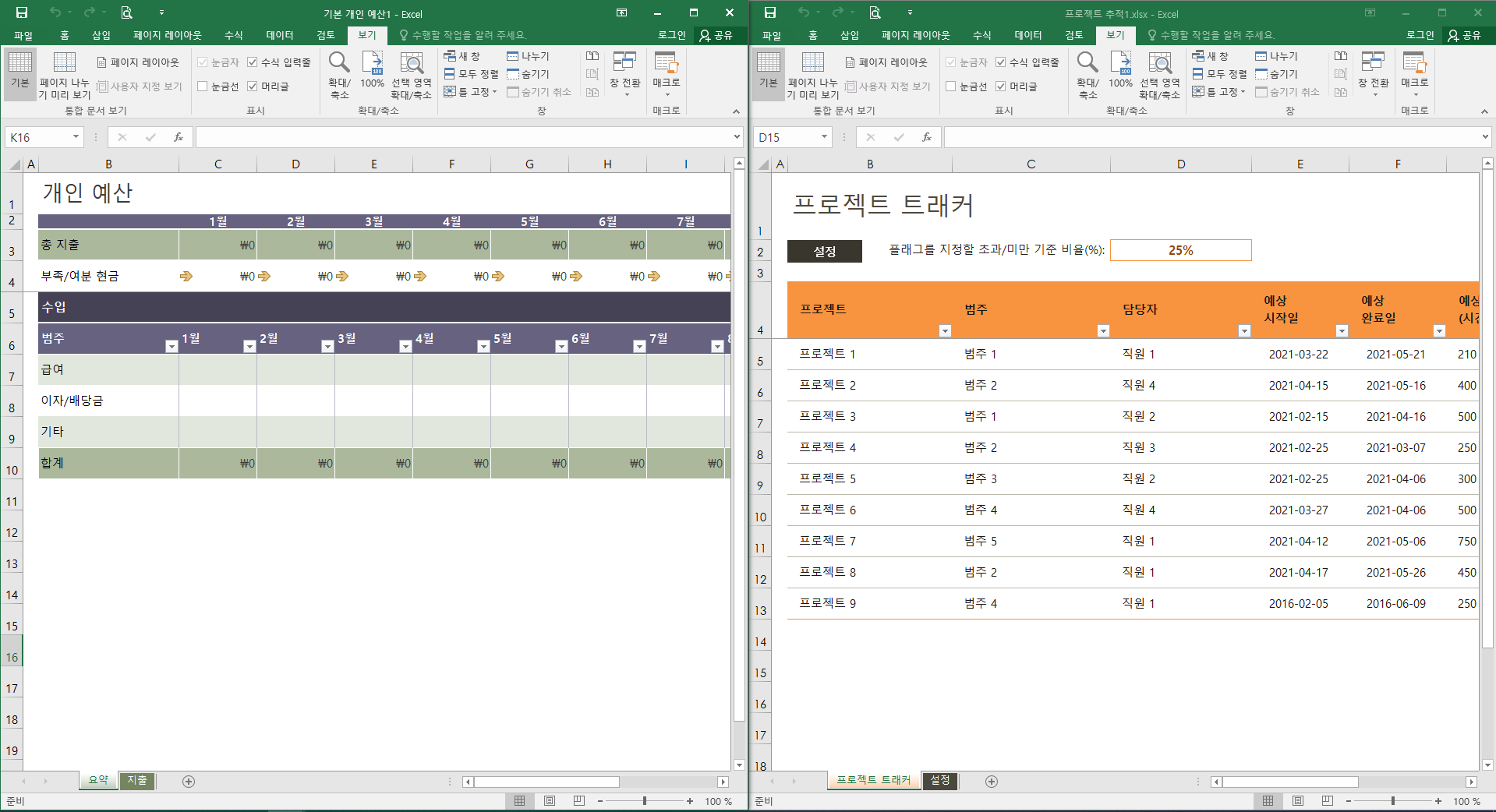Click the dark 설정 button in project tracker
This screenshot has height=812, width=1496.
(824, 251)
